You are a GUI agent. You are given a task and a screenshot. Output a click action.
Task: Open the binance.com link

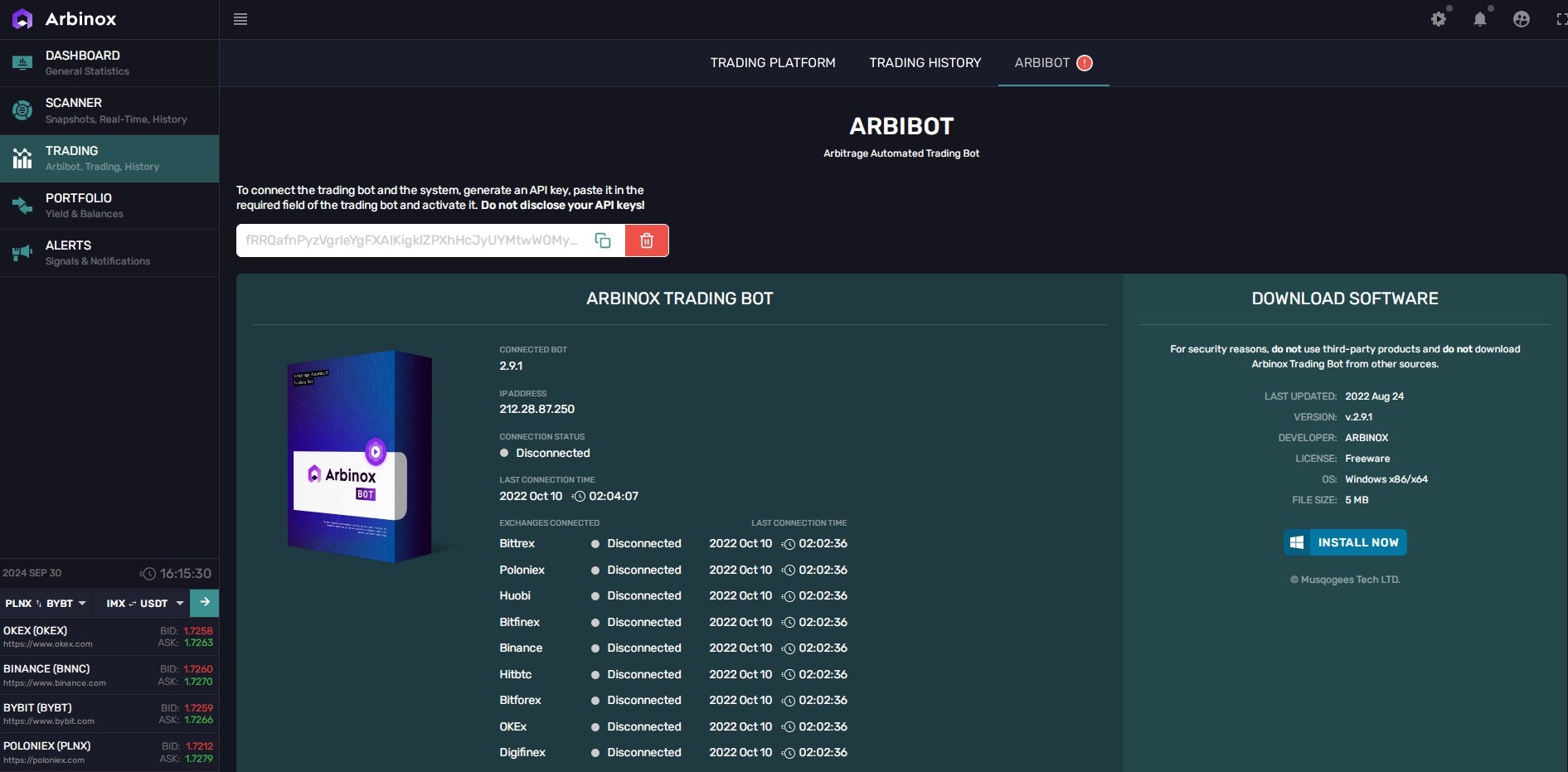pyautogui.click(x=55, y=683)
